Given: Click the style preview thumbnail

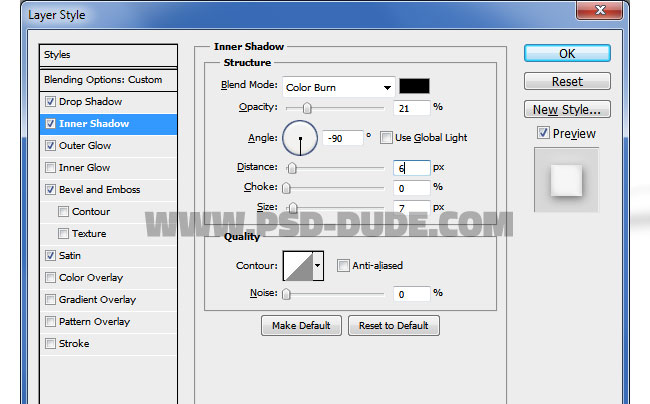Looking at the screenshot, I should tap(566, 180).
